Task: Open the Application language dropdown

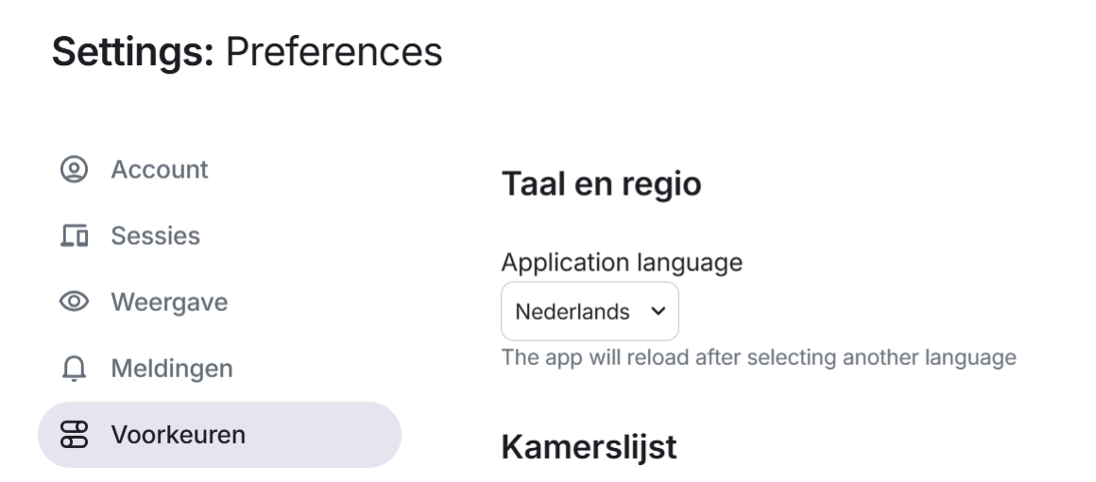Action: point(589,312)
